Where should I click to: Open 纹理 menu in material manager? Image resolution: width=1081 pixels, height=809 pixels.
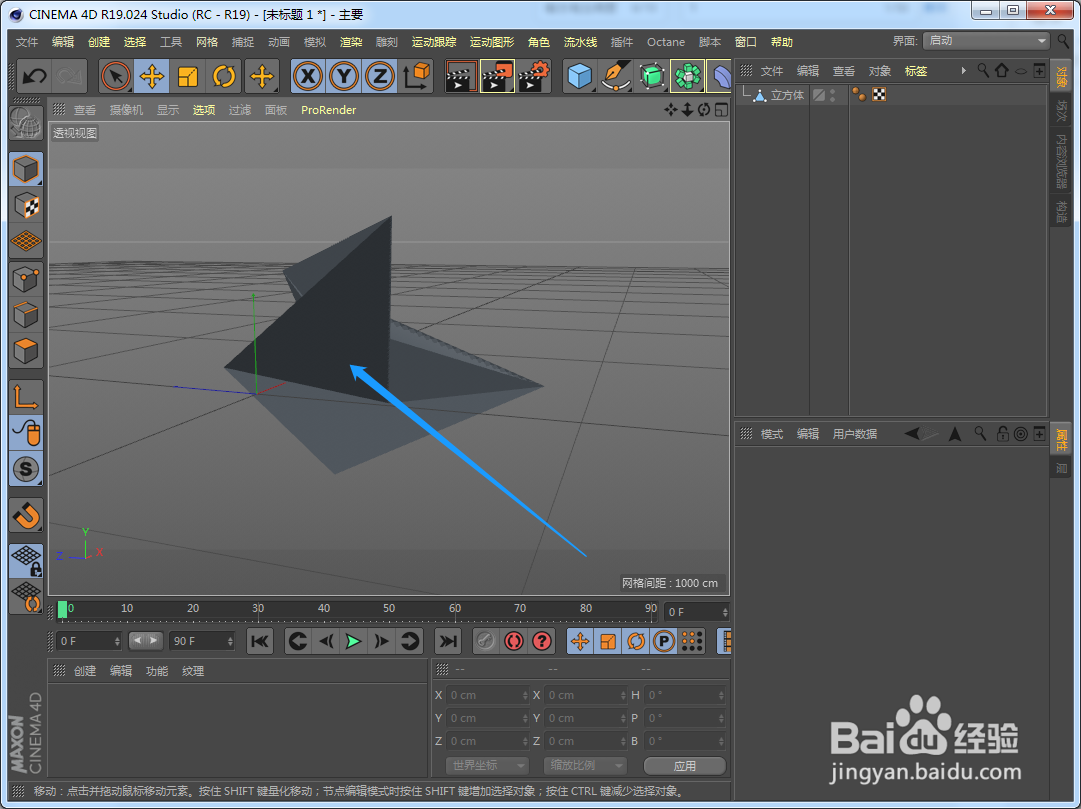pyautogui.click(x=192, y=671)
